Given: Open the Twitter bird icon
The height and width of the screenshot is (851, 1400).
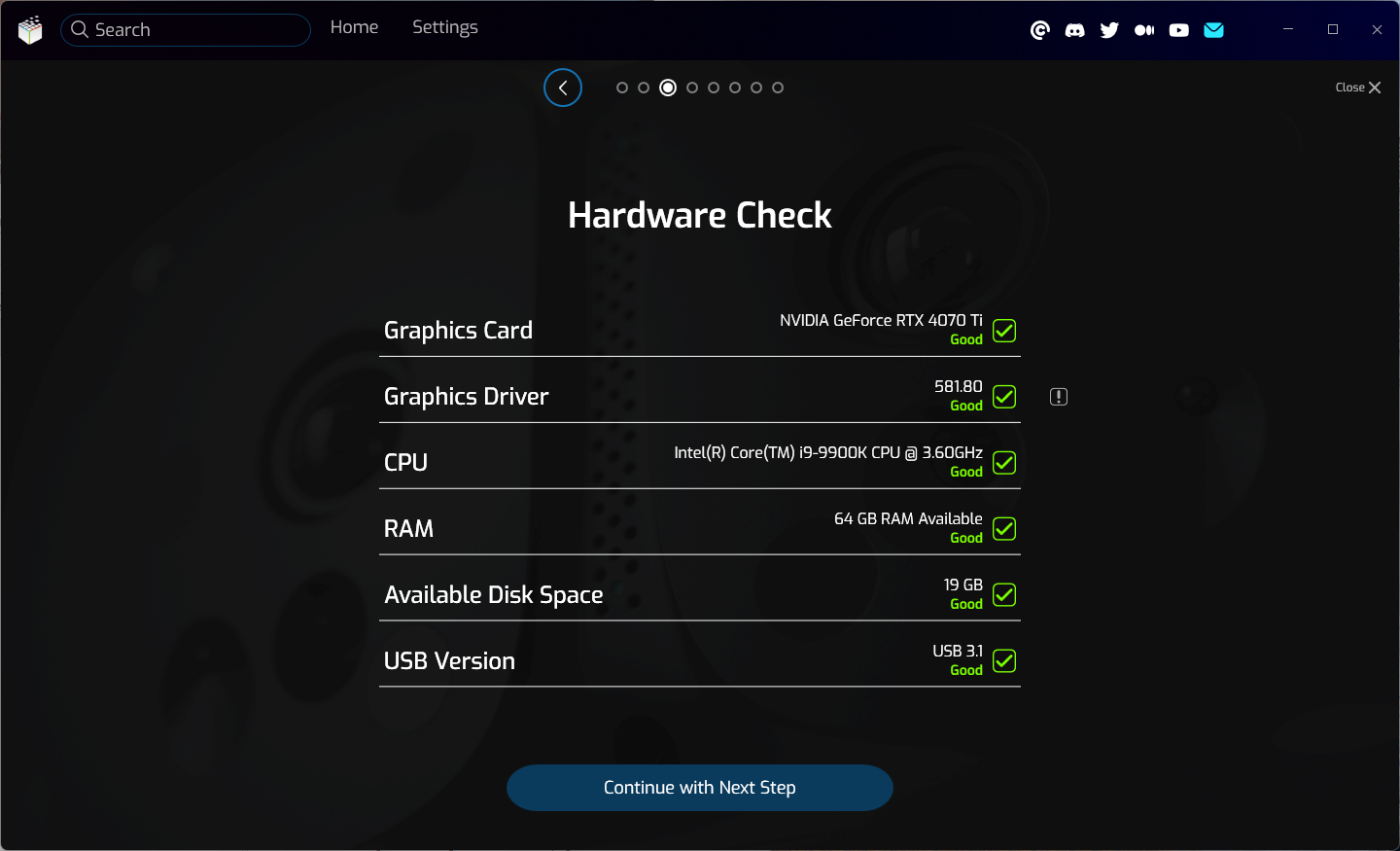Looking at the screenshot, I should pos(1109,30).
